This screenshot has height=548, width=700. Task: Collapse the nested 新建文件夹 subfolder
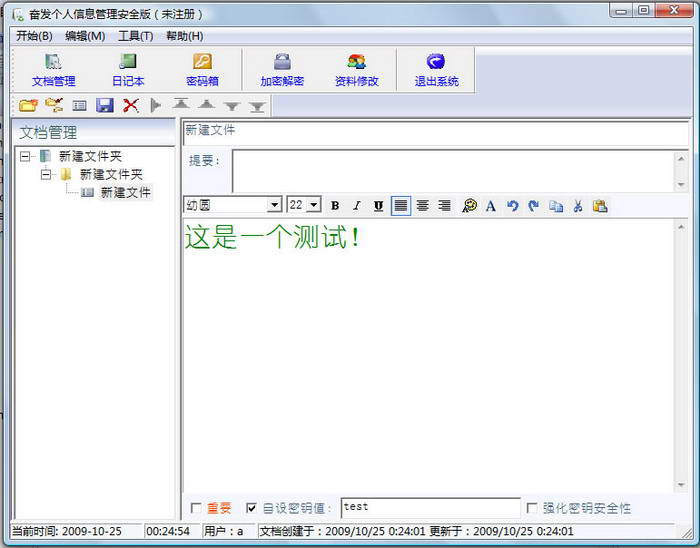pyautogui.click(x=46, y=174)
